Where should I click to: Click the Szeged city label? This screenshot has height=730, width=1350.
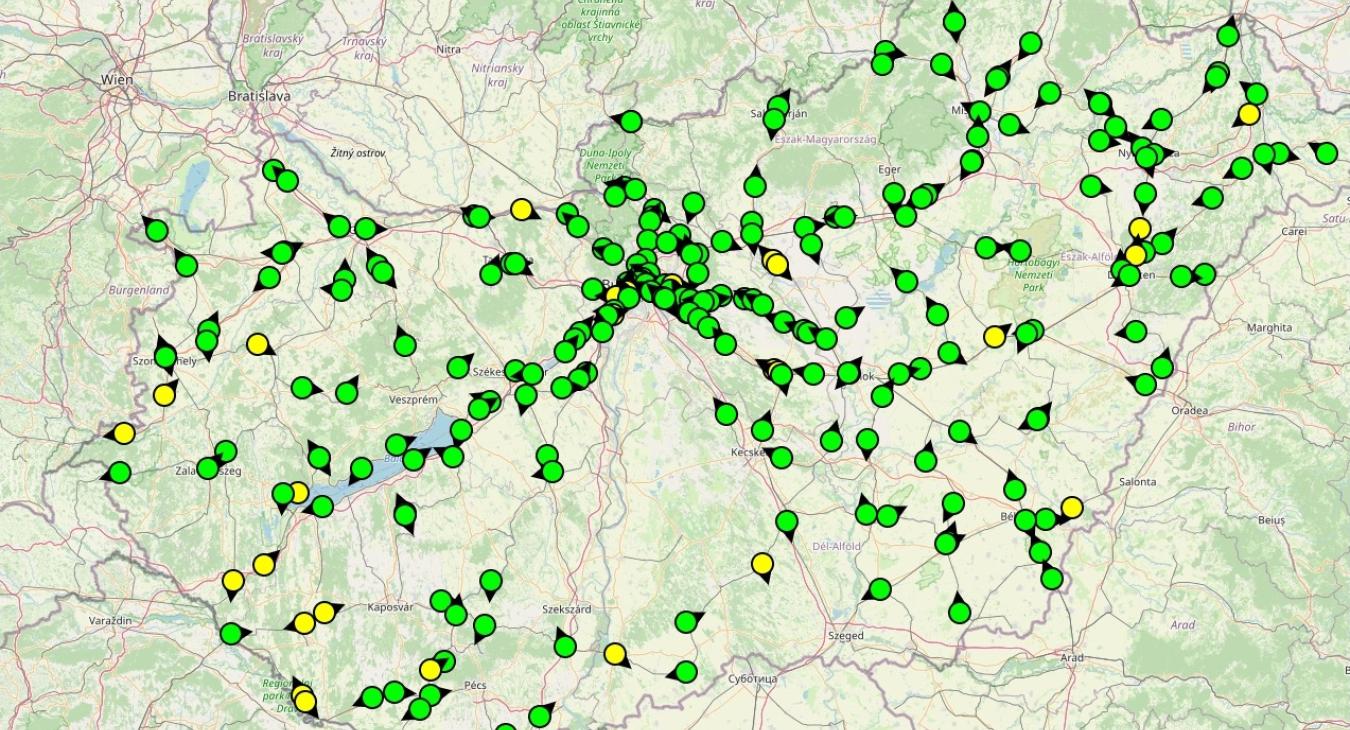tap(845, 635)
